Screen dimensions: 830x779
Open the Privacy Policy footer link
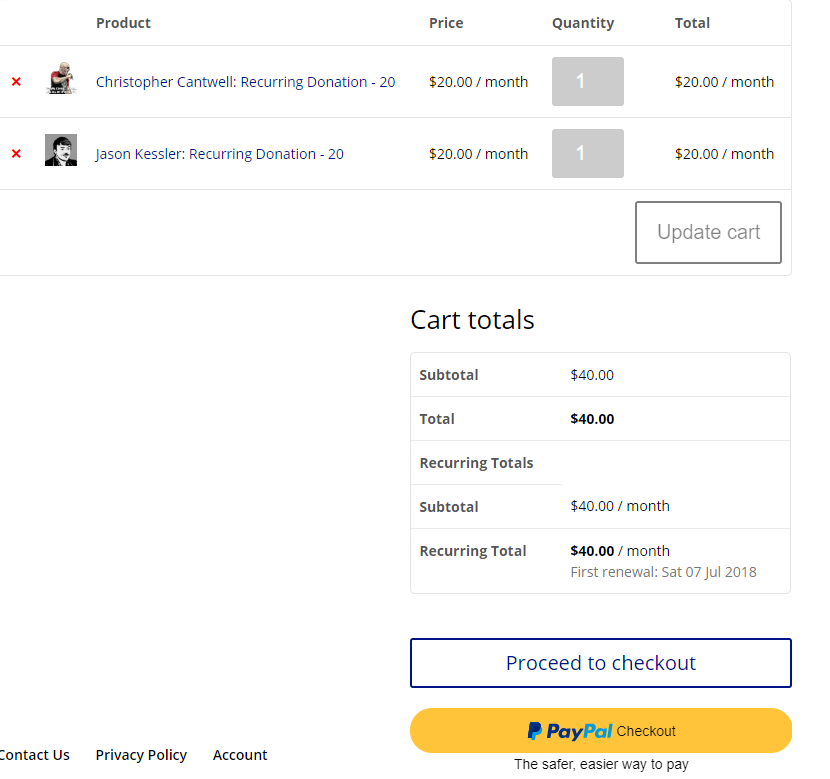(141, 755)
